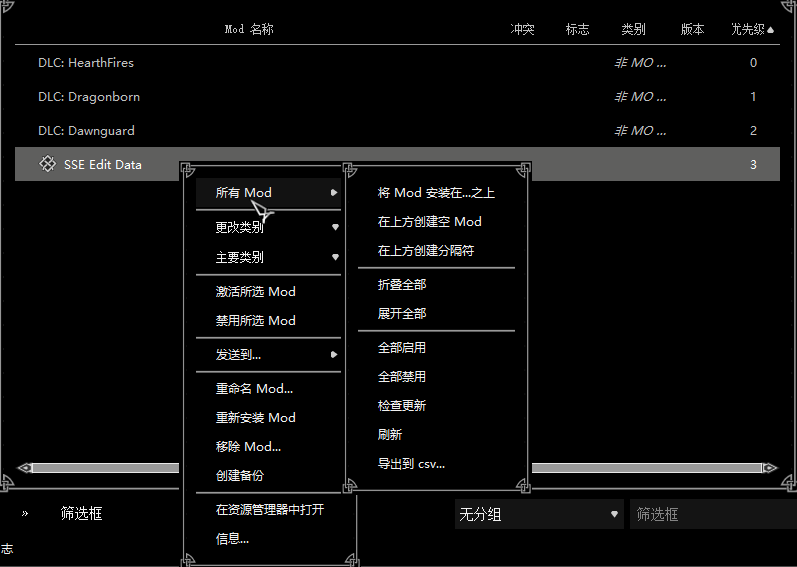Click the scrollbar left arrow
The height and width of the screenshot is (567, 797).
(x=24, y=468)
